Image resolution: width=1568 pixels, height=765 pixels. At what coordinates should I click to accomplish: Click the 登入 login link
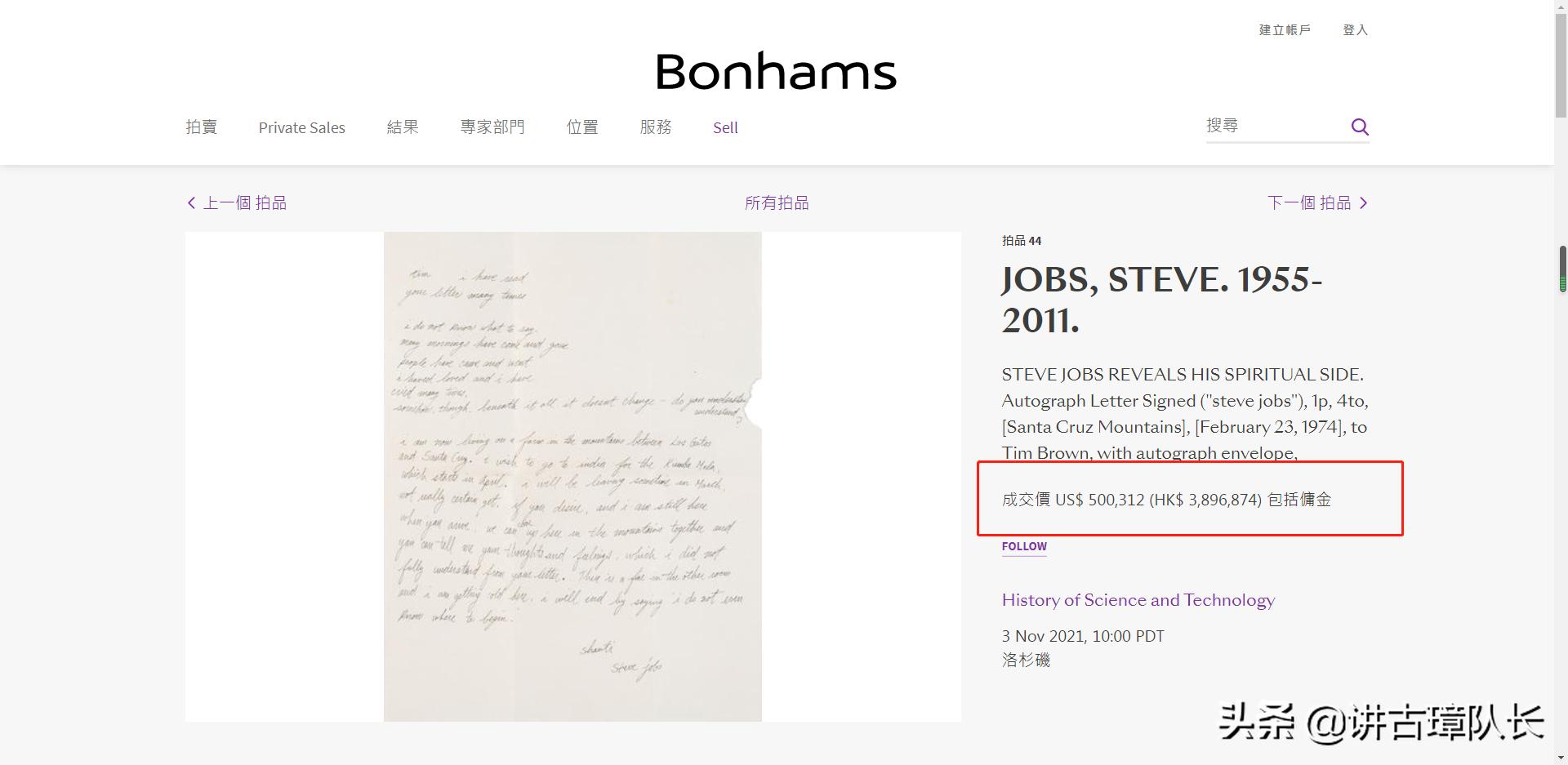(x=1355, y=30)
